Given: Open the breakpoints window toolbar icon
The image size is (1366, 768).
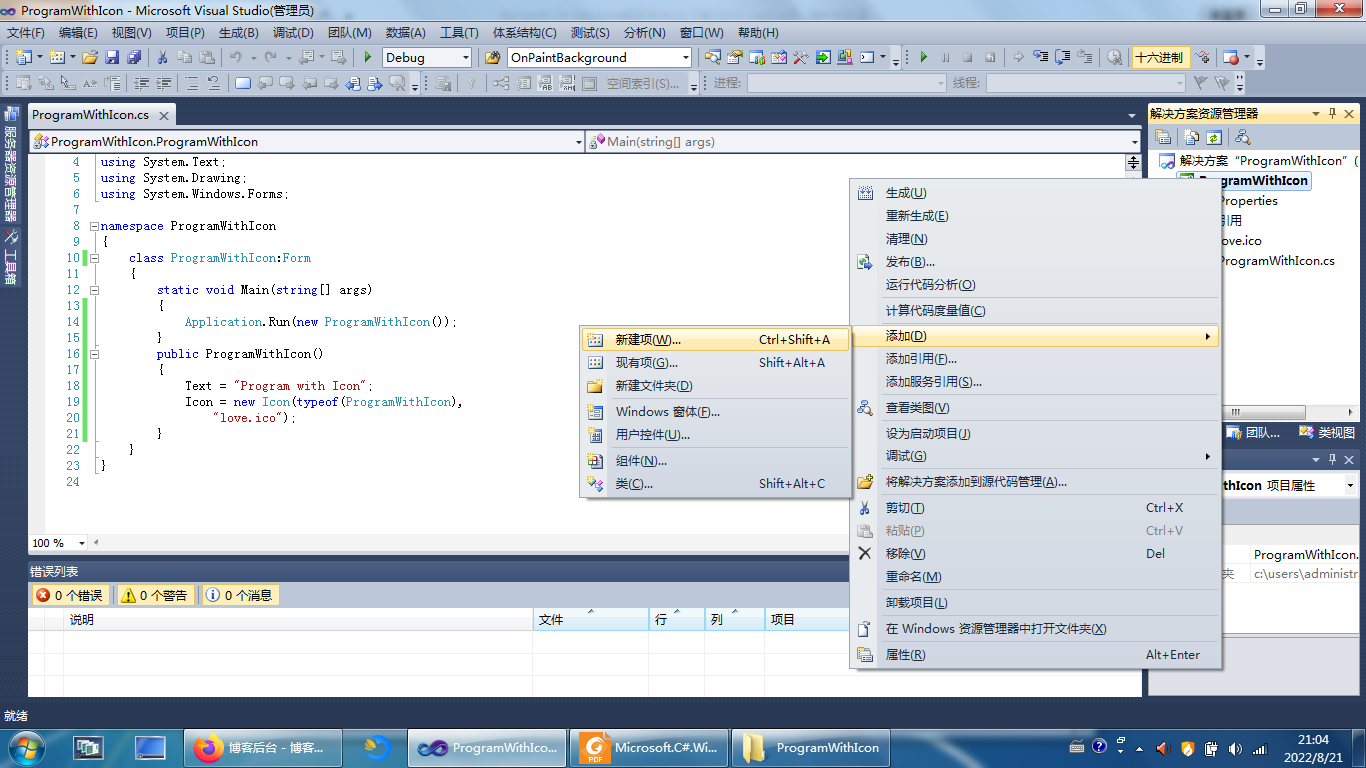Looking at the screenshot, I should click(x=1232, y=57).
